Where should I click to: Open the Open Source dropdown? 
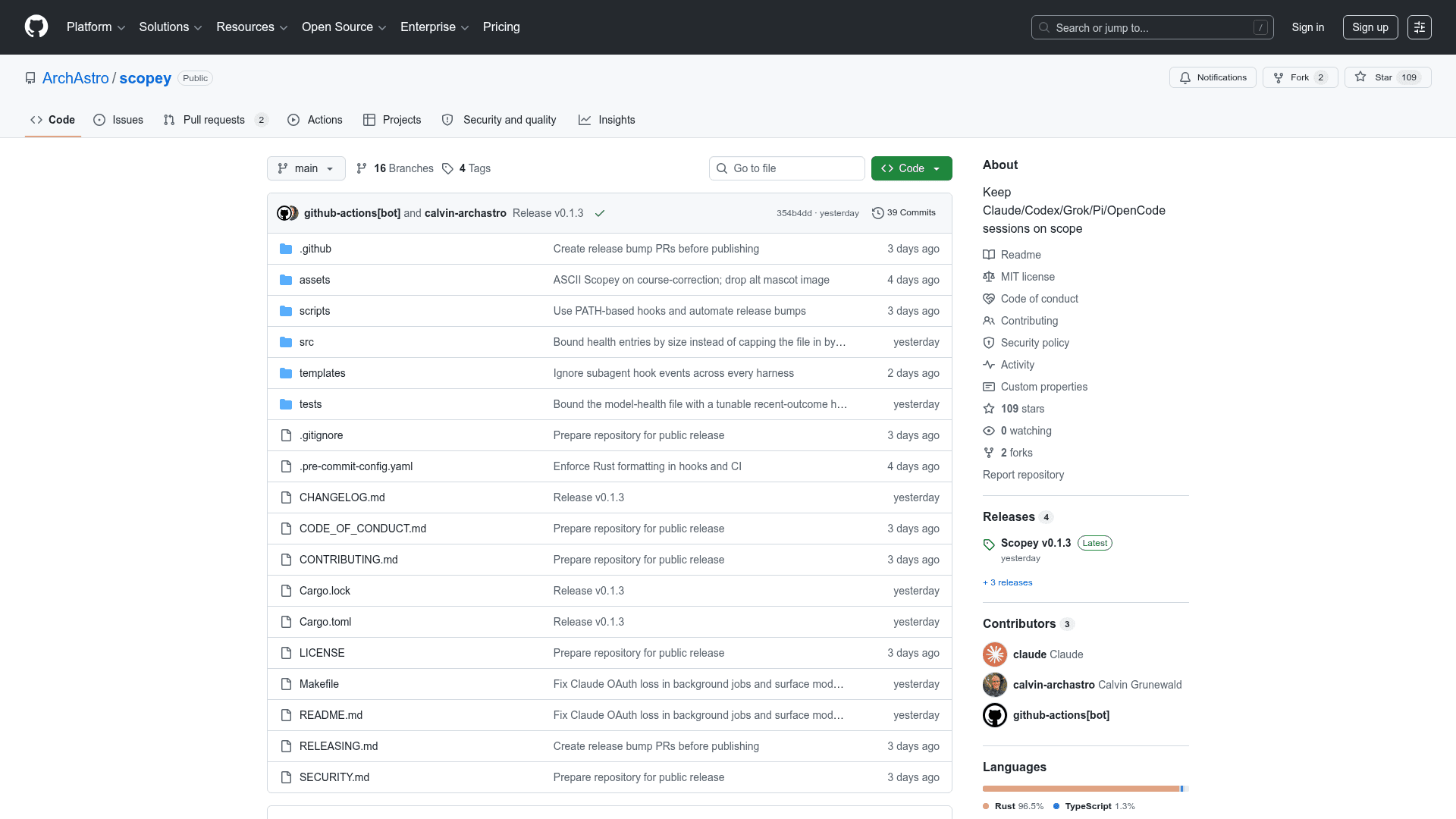pos(344,27)
